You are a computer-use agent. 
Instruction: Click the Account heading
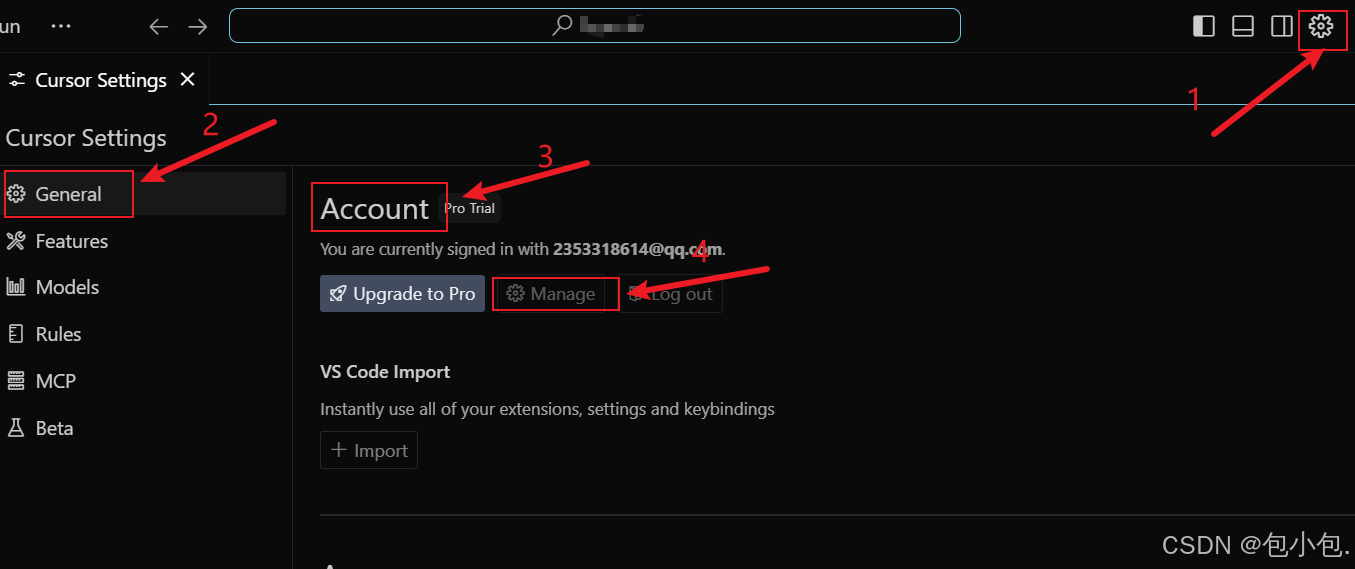pyautogui.click(x=374, y=209)
